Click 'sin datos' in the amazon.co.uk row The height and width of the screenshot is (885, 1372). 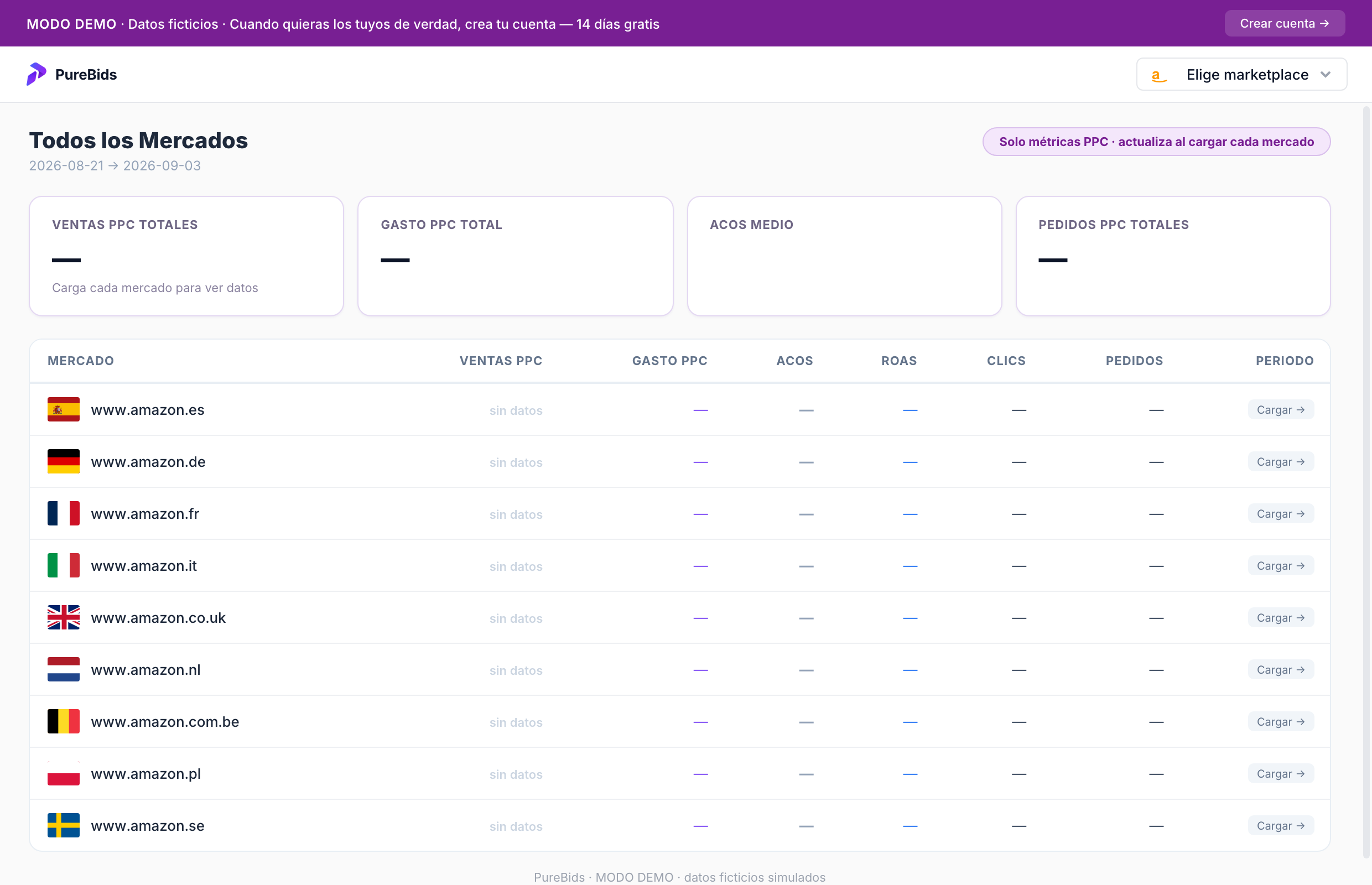point(516,618)
